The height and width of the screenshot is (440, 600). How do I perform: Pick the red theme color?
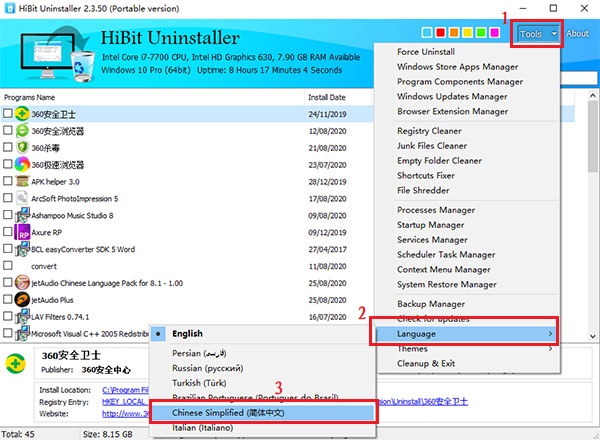[440, 33]
